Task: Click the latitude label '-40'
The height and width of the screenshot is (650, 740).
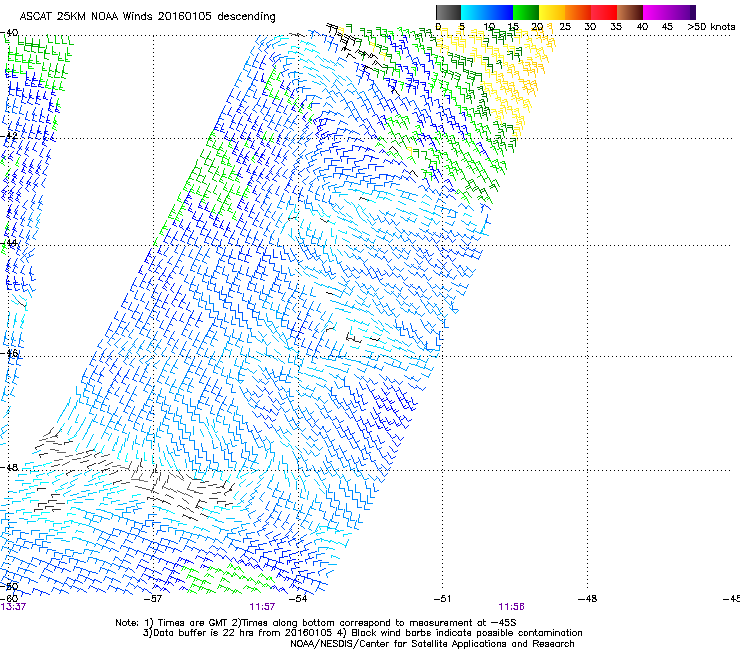Action: [9, 33]
